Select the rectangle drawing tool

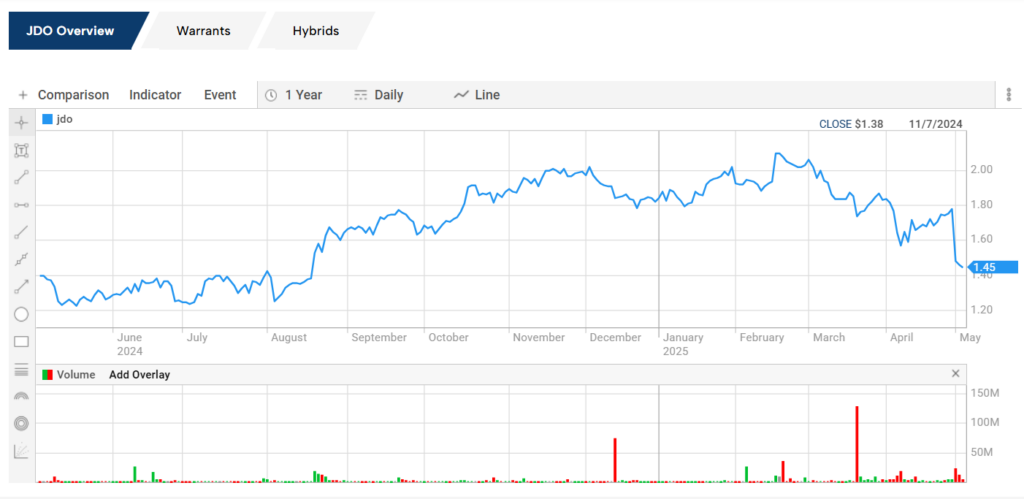pos(21,342)
